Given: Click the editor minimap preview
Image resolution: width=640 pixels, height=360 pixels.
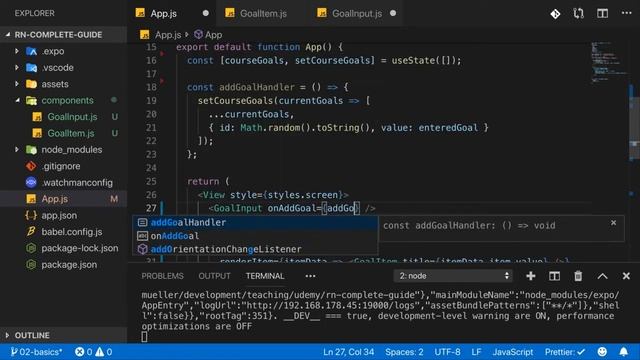Looking at the screenshot, I should point(608,61).
